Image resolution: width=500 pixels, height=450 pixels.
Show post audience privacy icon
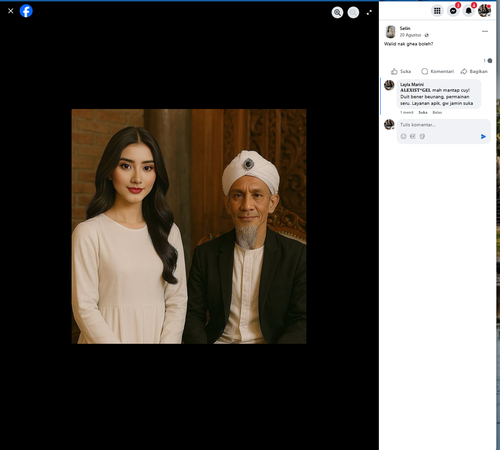coord(427,35)
